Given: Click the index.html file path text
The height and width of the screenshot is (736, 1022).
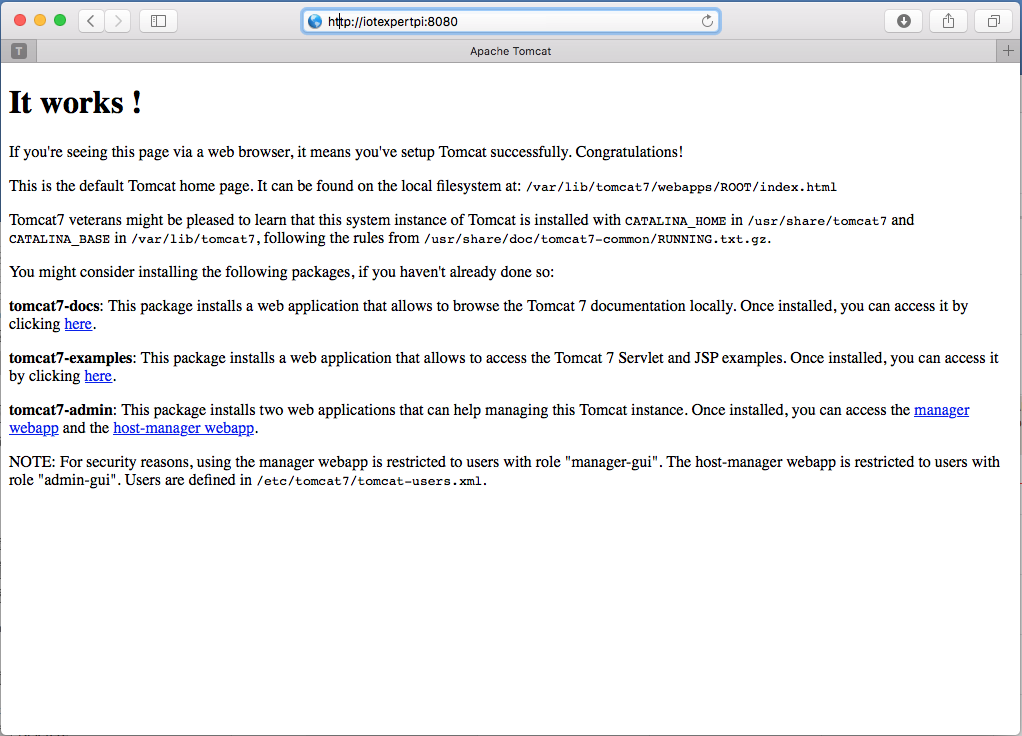Looking at the screenshot, I should [x=681, y=187].
